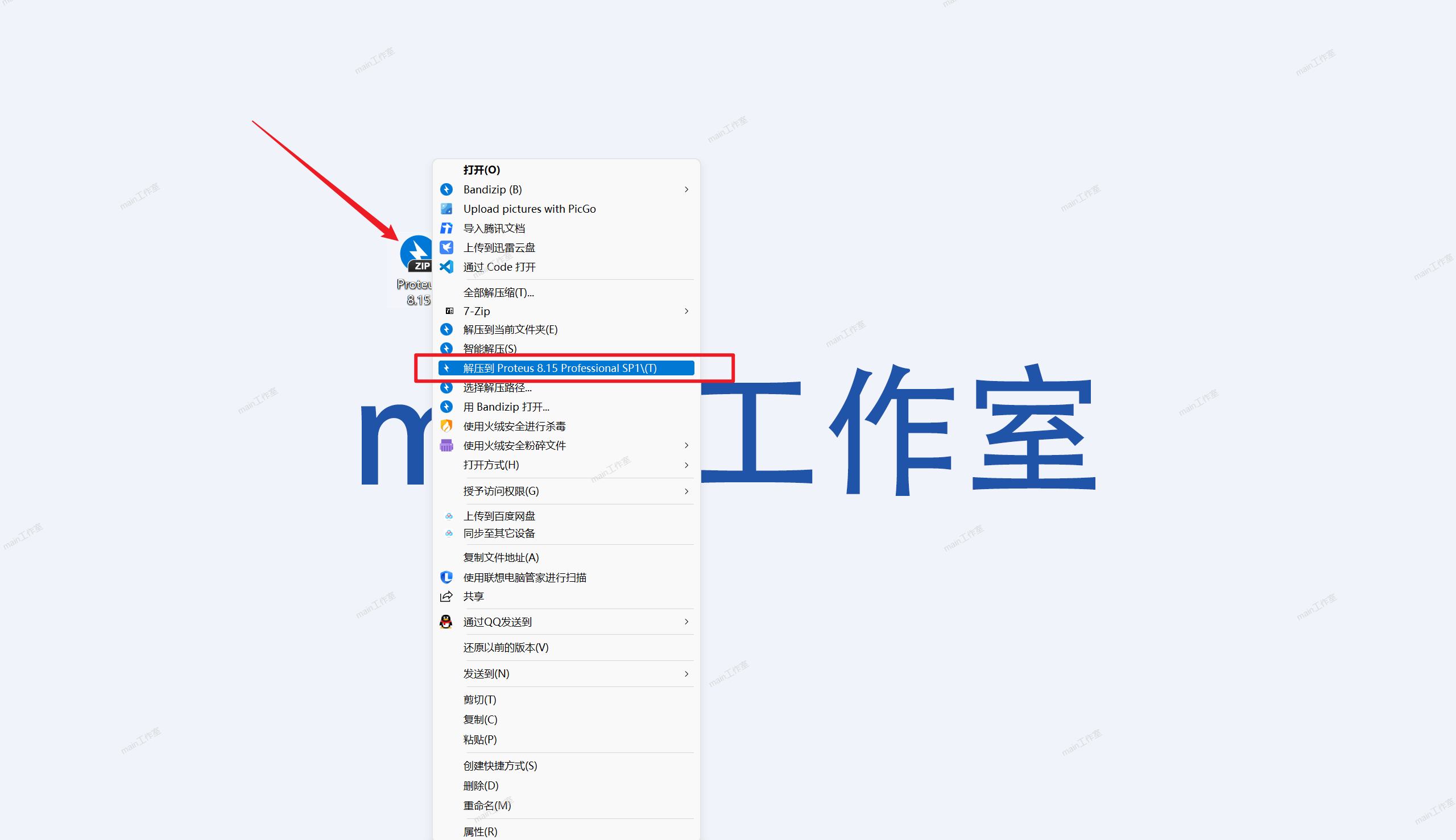
Task: Choose 同步至其它设备 option
Action: pyautogui.click(x=566, y=533)
